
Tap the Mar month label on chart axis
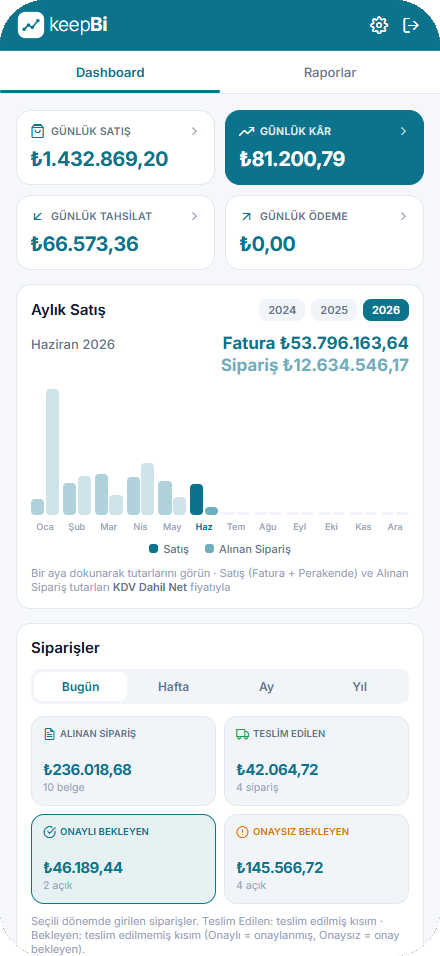[108, 527]
